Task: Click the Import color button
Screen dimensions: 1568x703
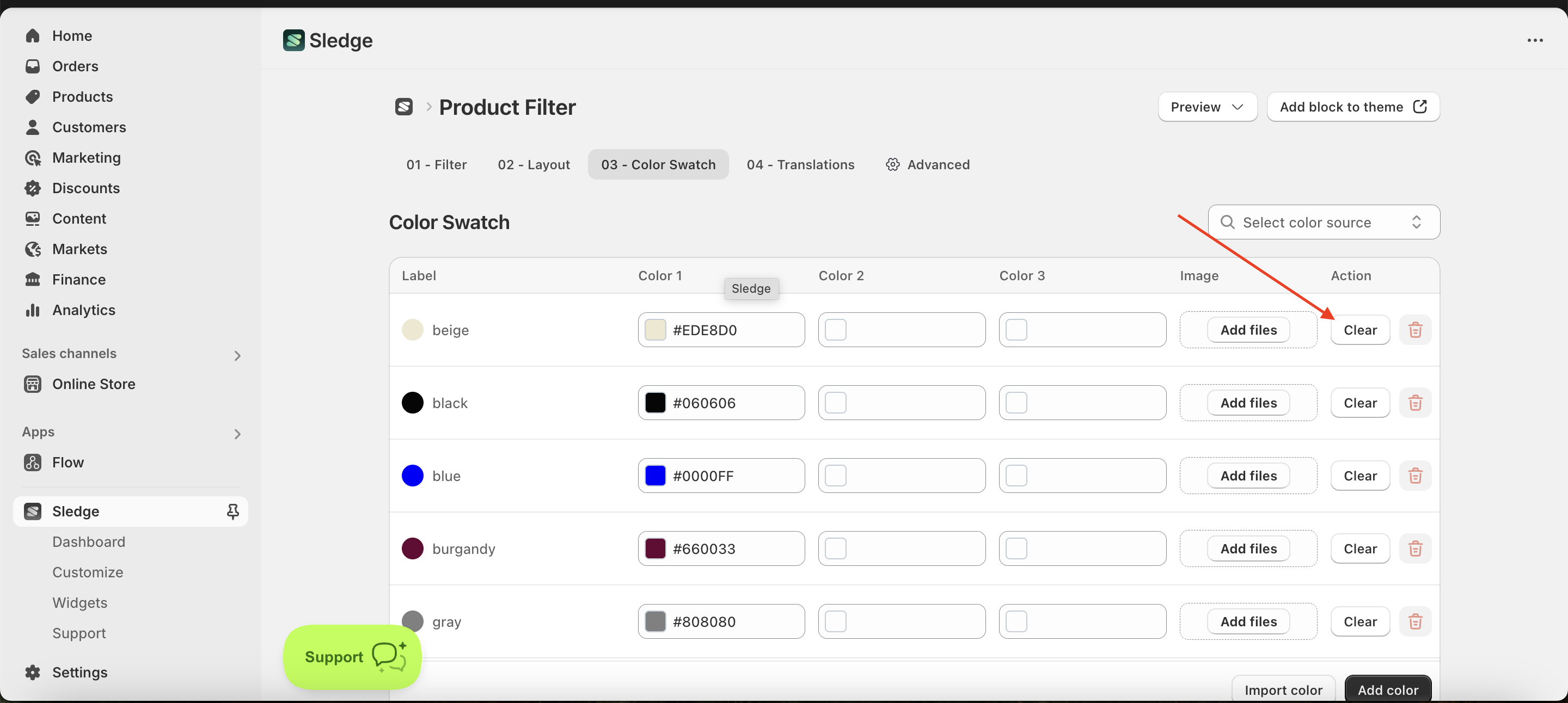Action: (1283, 689)
